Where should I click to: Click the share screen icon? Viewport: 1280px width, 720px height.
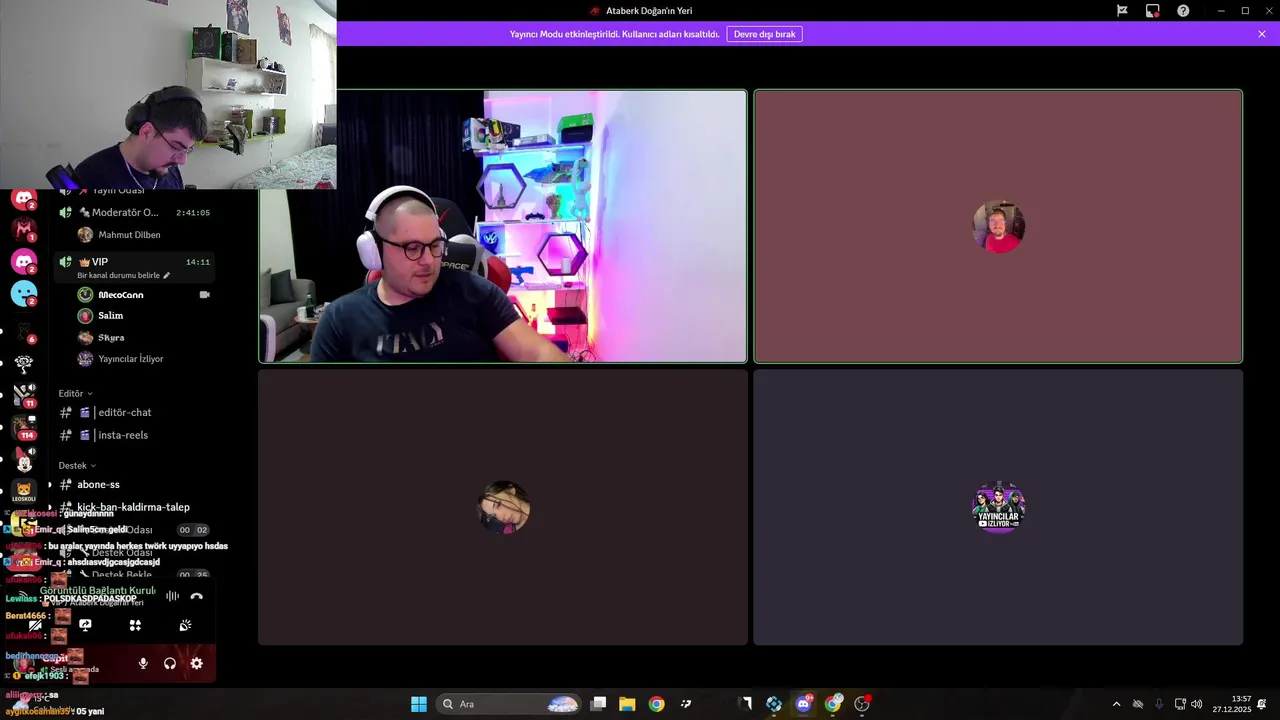86,625
